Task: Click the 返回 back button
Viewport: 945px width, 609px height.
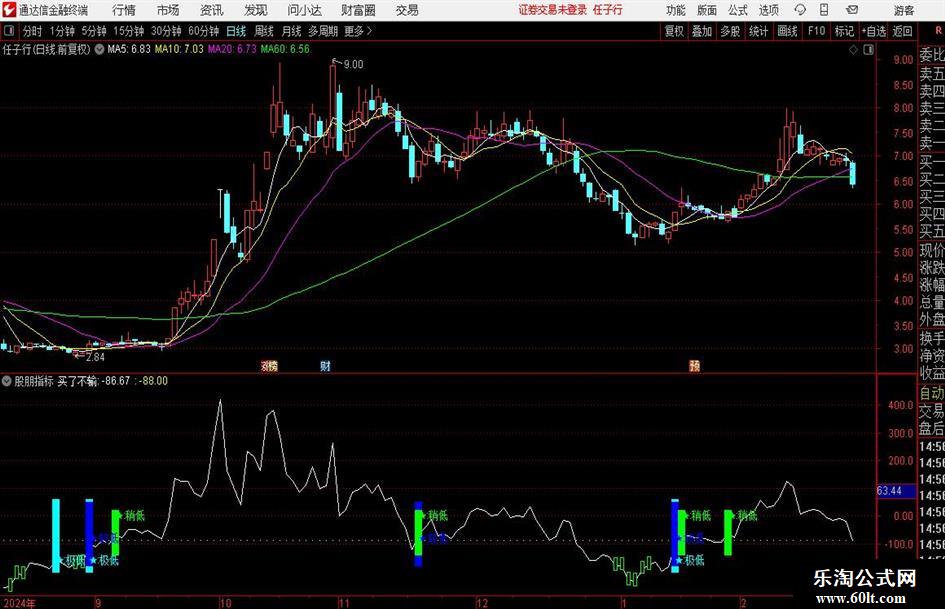Action: pos(902,31)
